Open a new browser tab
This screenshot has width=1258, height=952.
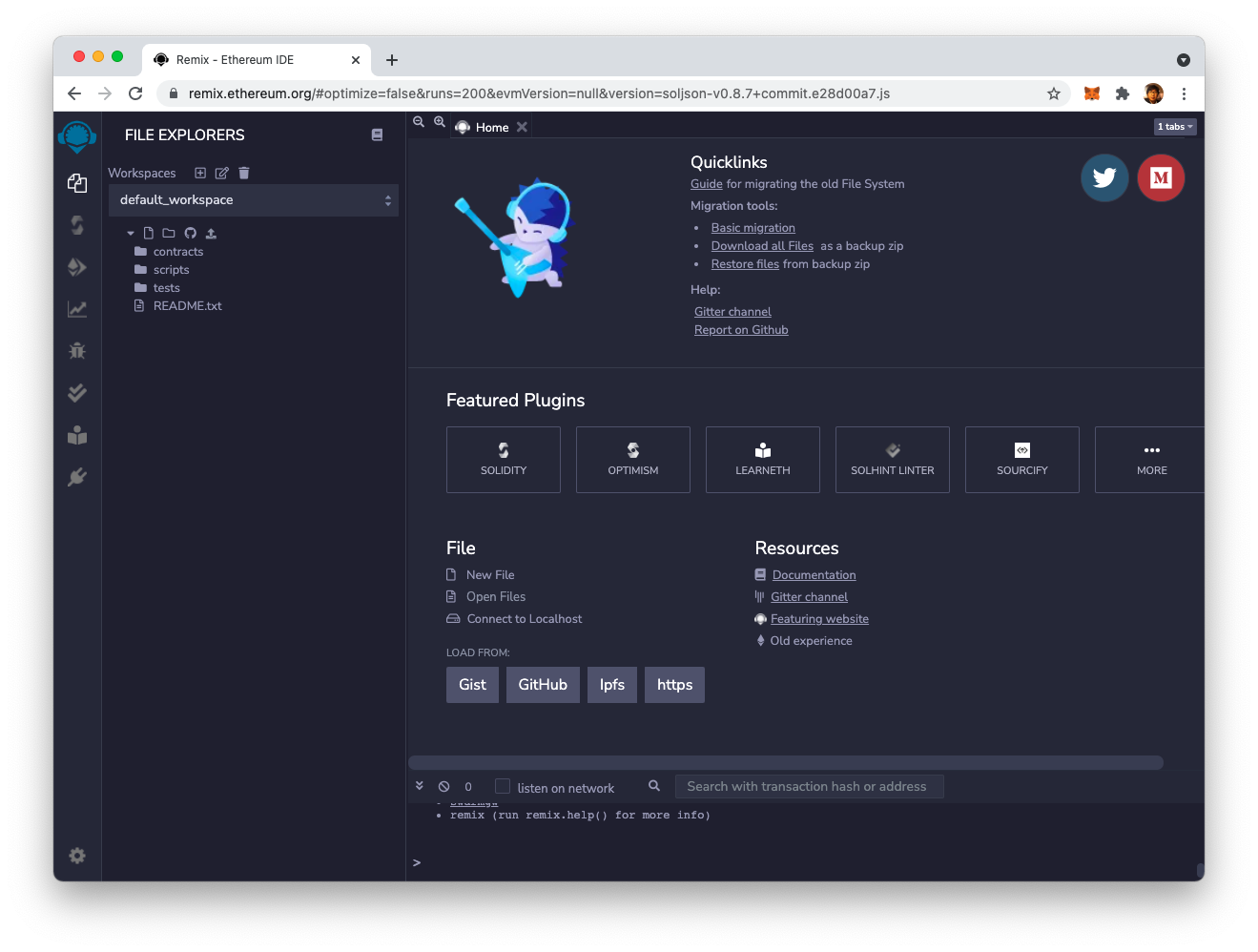[392, 60]
